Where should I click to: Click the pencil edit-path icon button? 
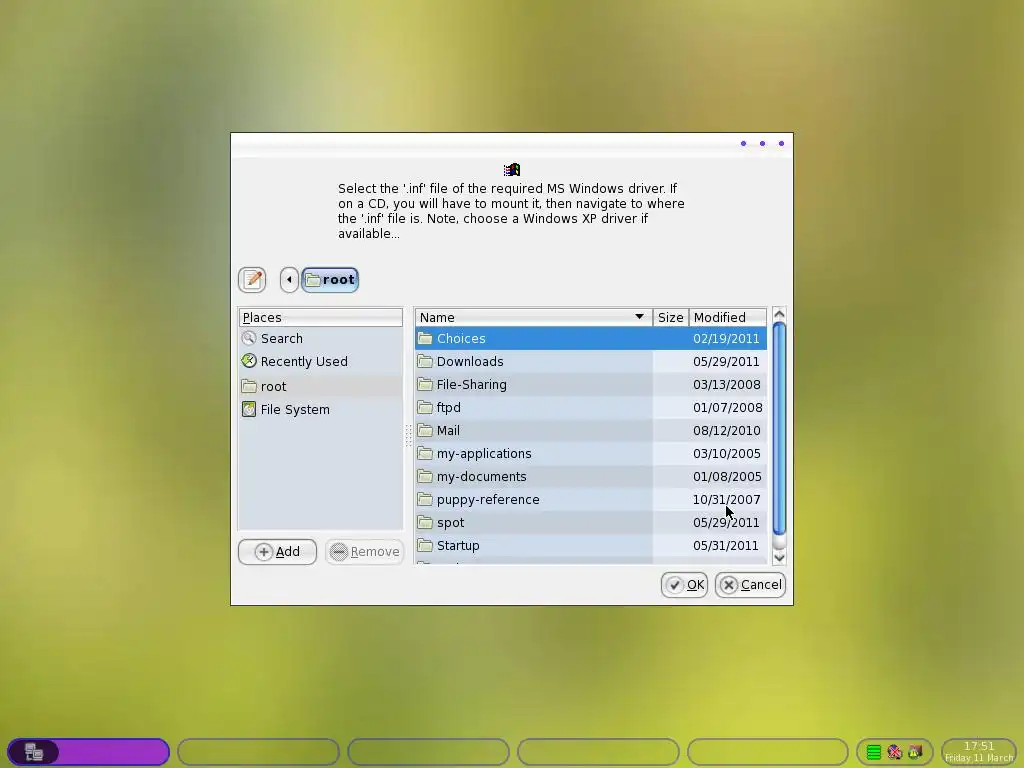tap(252, 280)
